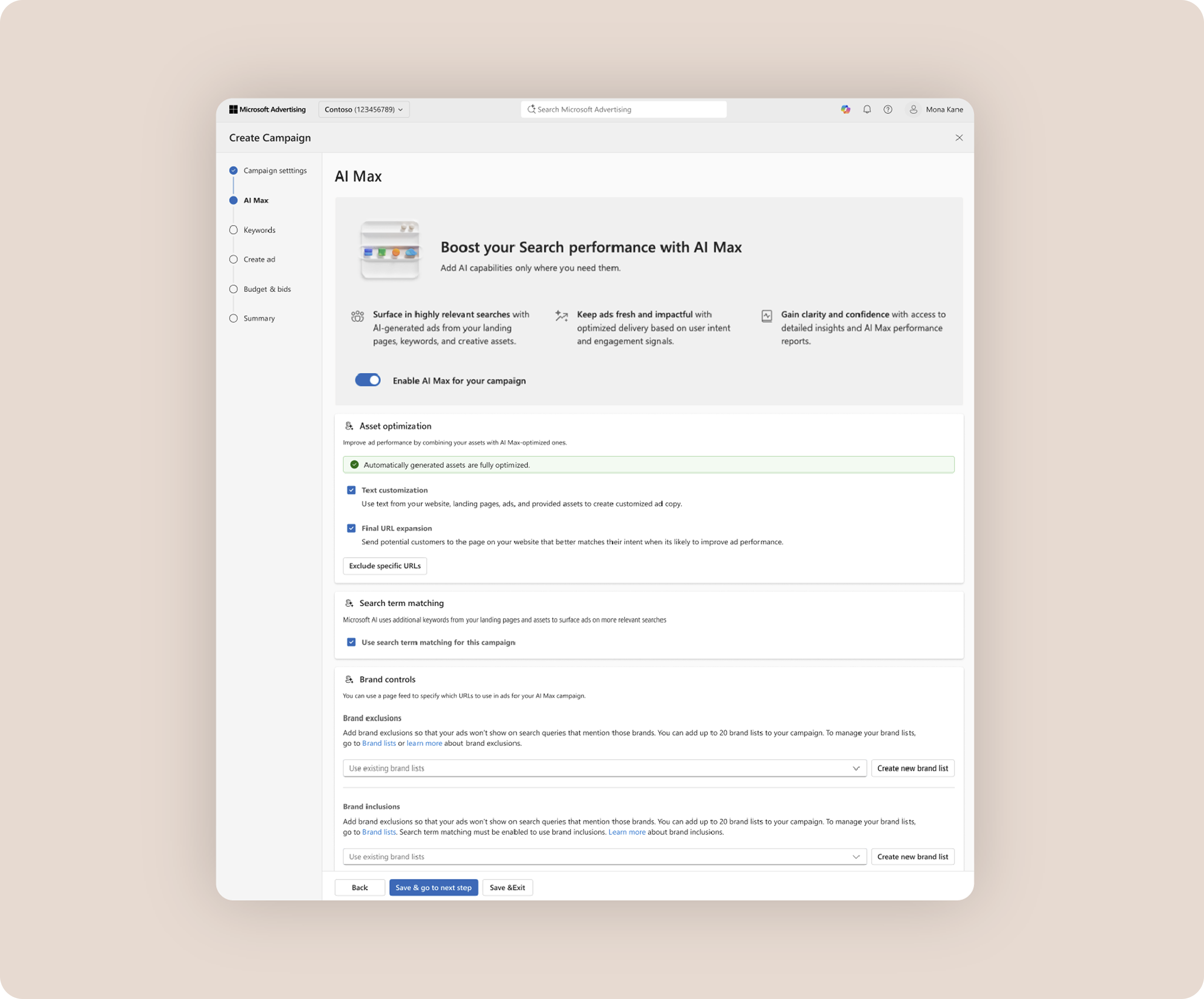Viewport: 1204px width, 999px height.
Task: Open brand exclusions existing brand lists dropdown
Action: [604, 769]
